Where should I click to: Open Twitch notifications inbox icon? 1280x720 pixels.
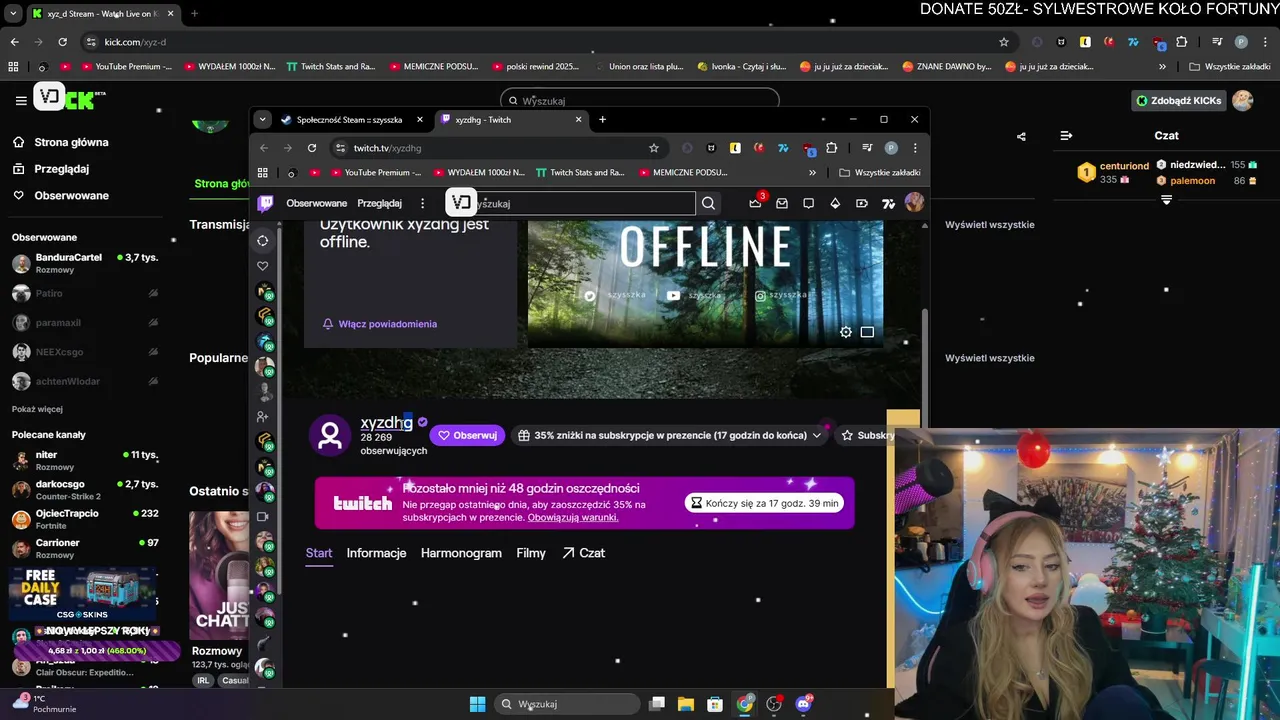(x=782, y=203)
